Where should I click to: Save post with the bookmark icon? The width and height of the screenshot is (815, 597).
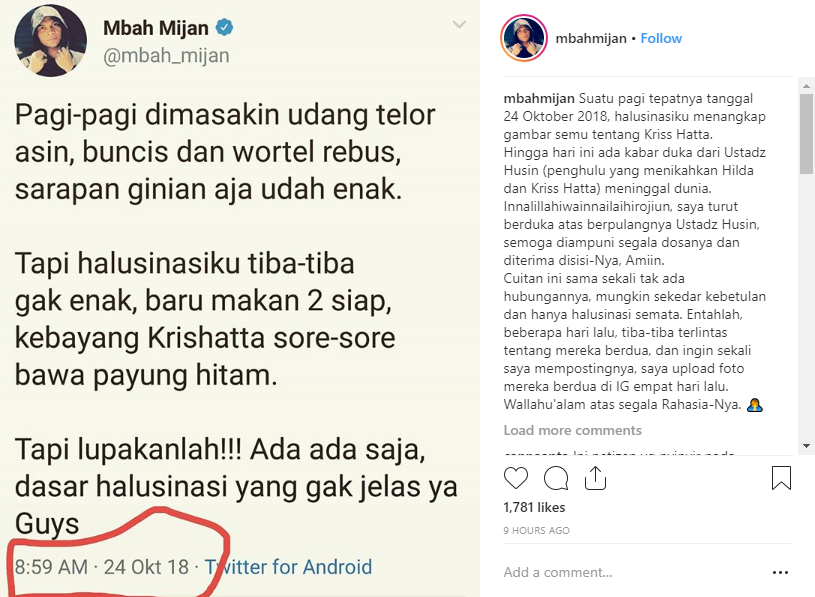[x=781, y=478]
